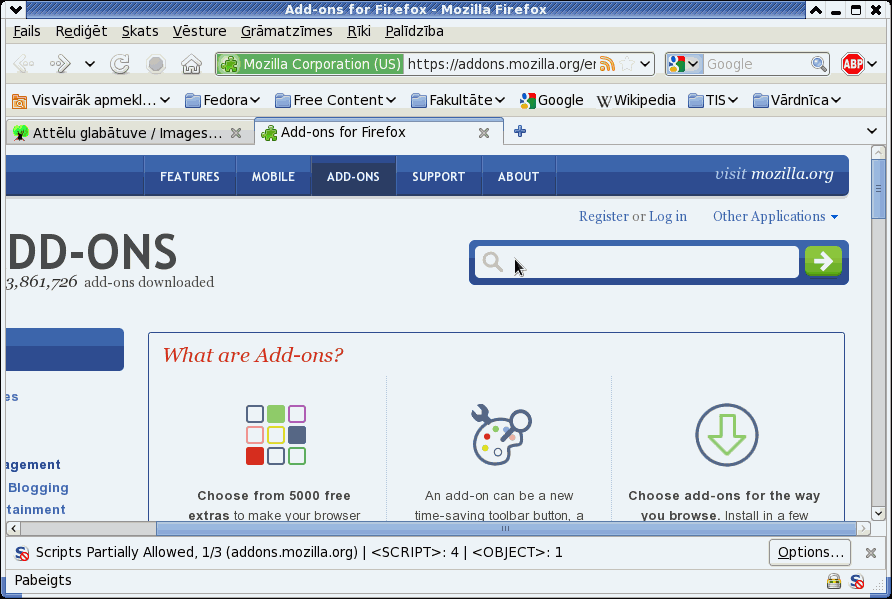
Task: Open the Rediģēt menu
Action: click(81, 31)
